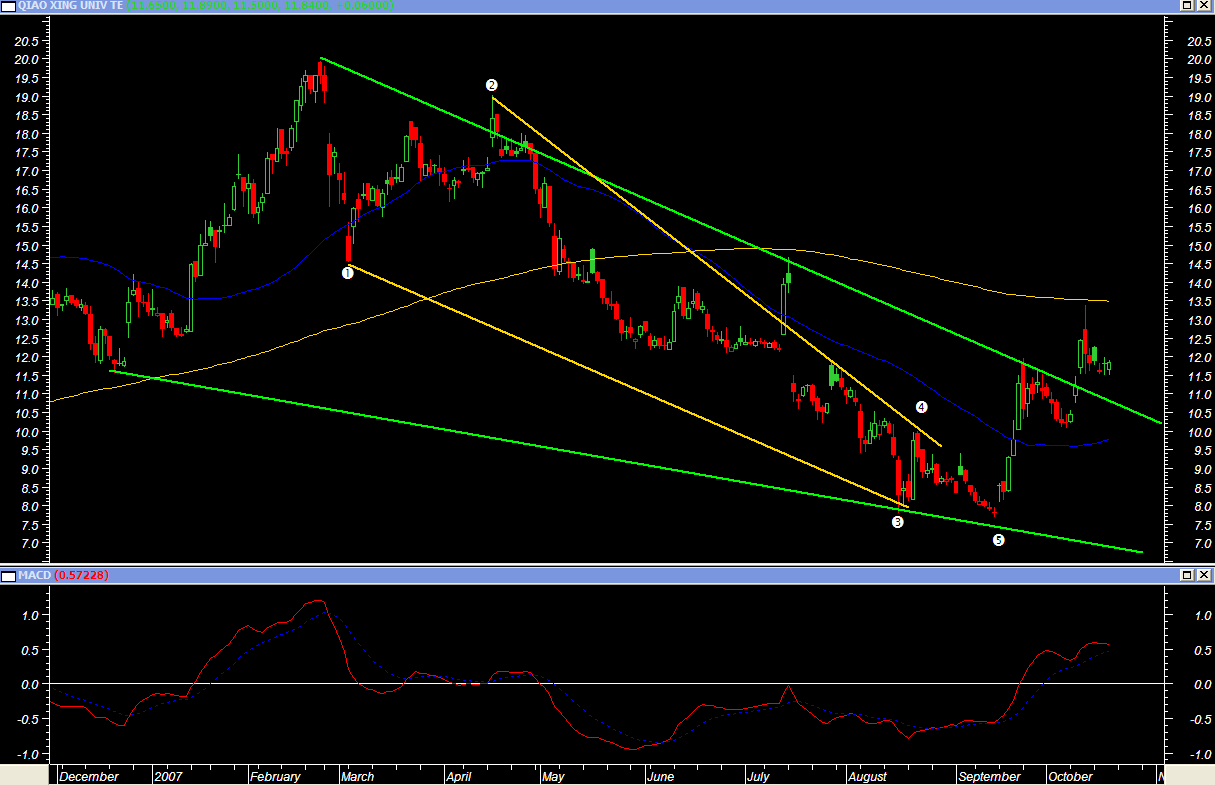The width and height of the screenshot is (1215, 785).
Task: Close the QIAO XING price chart panel
Action: pyautogui.click(x=1202, y=6)
